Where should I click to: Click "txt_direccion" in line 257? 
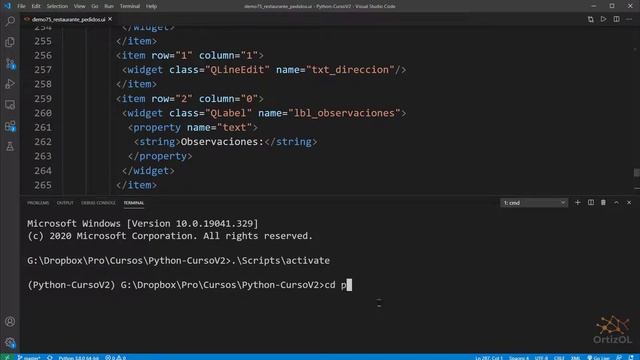point(350,70)
